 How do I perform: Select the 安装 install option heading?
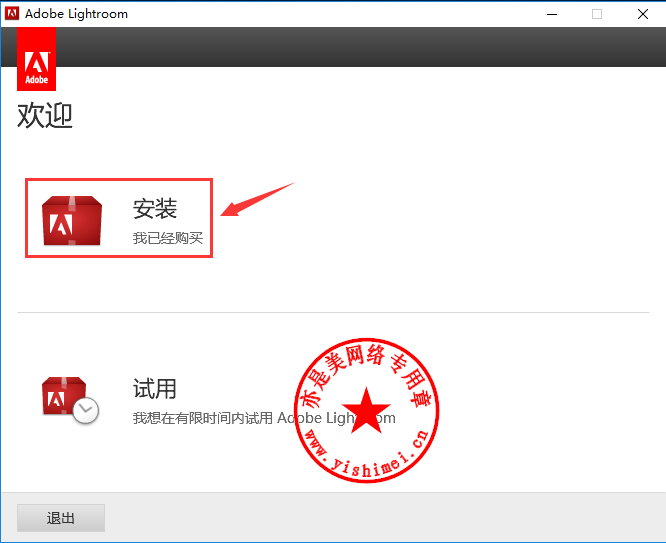[x=155, y=209]
